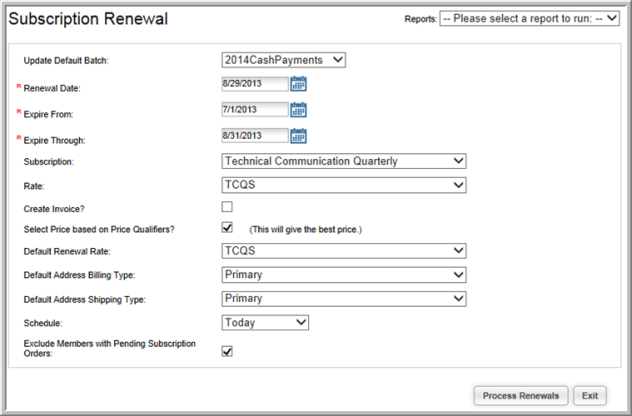The image size is (632, 416).
Task: Uncheck Select Price based on Price Qualifiers
Action: pos(227,227)
